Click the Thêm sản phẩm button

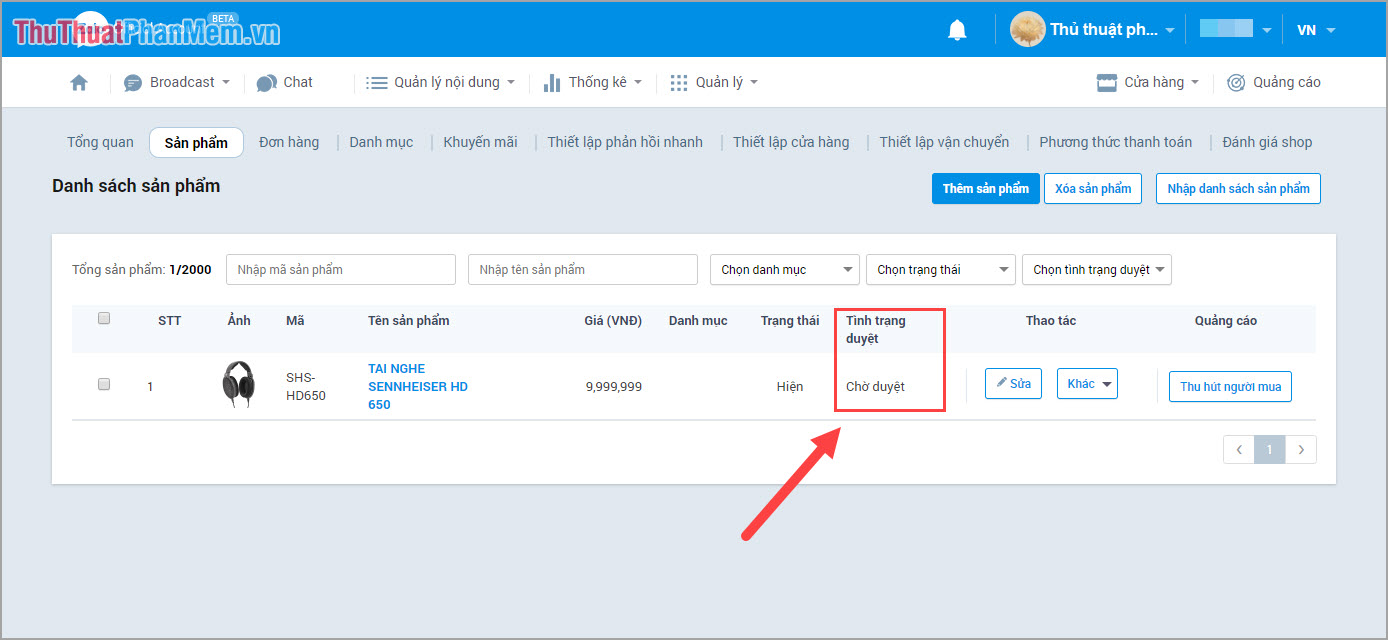[x=985, y=188]
